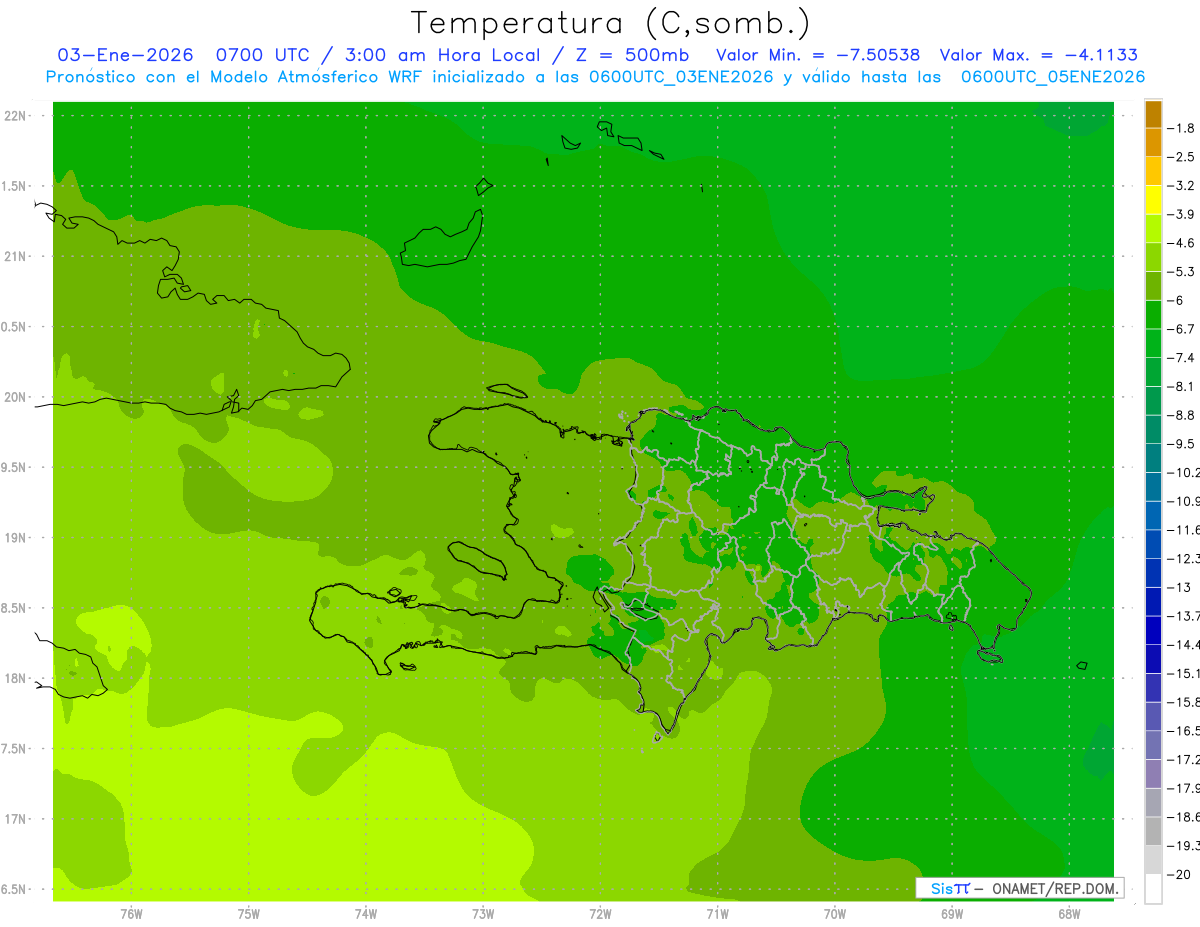This screenshot has height=927, width=1200.
Task: Click the "-1.8" colorbar value
Action: pyautogui.click(x=1182, y=128)
